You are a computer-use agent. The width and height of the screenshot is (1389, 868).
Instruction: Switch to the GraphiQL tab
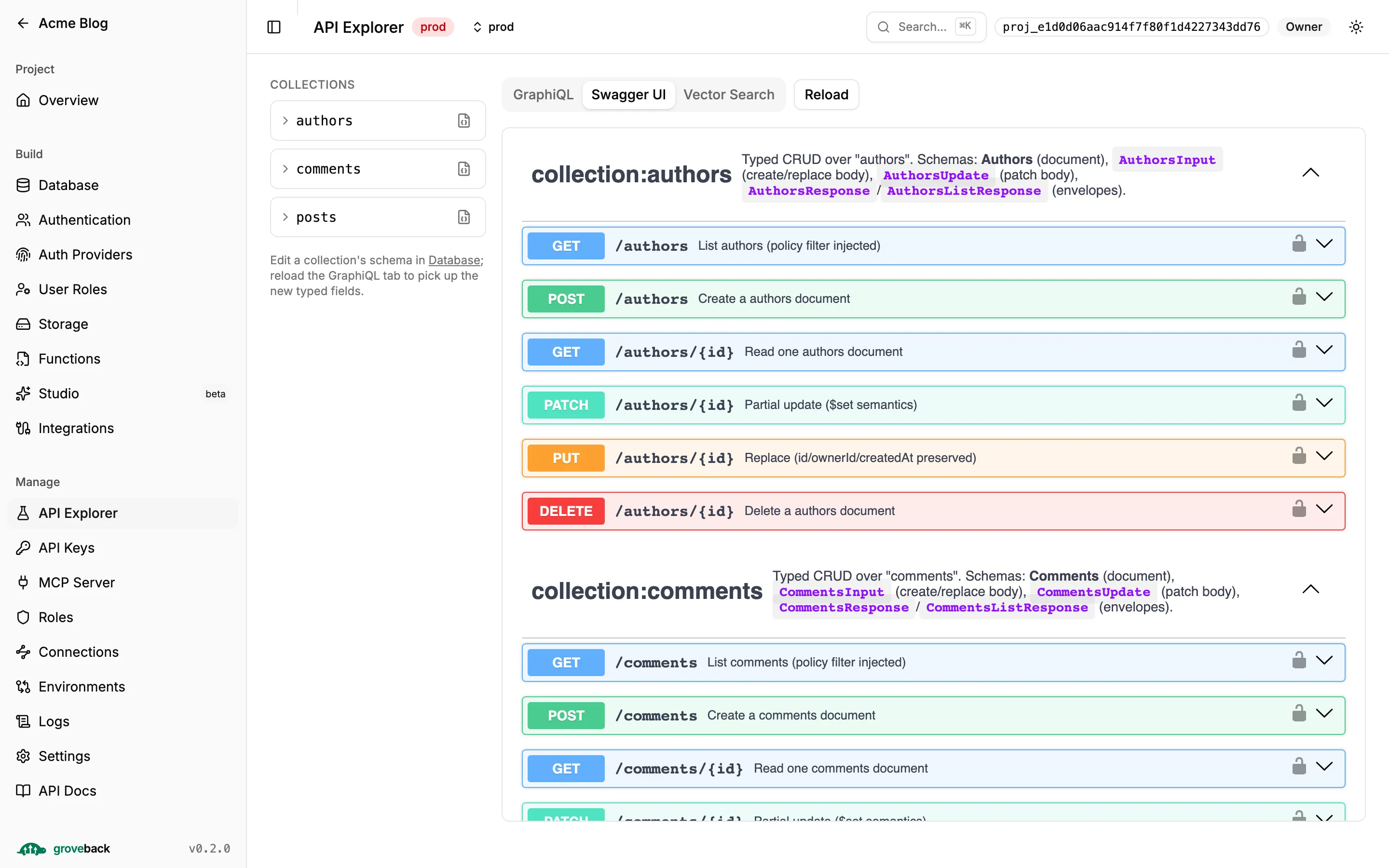[543, 95]
